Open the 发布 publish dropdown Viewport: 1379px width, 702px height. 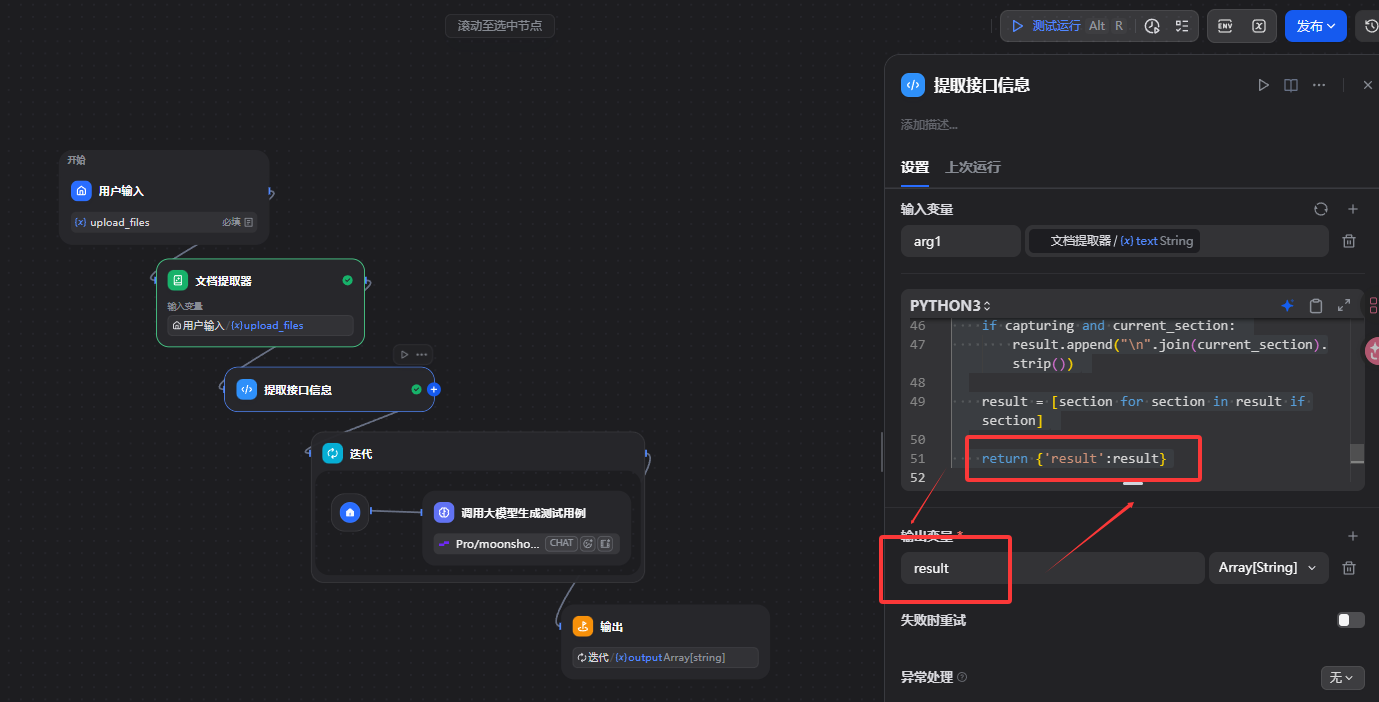(1315, 26)
